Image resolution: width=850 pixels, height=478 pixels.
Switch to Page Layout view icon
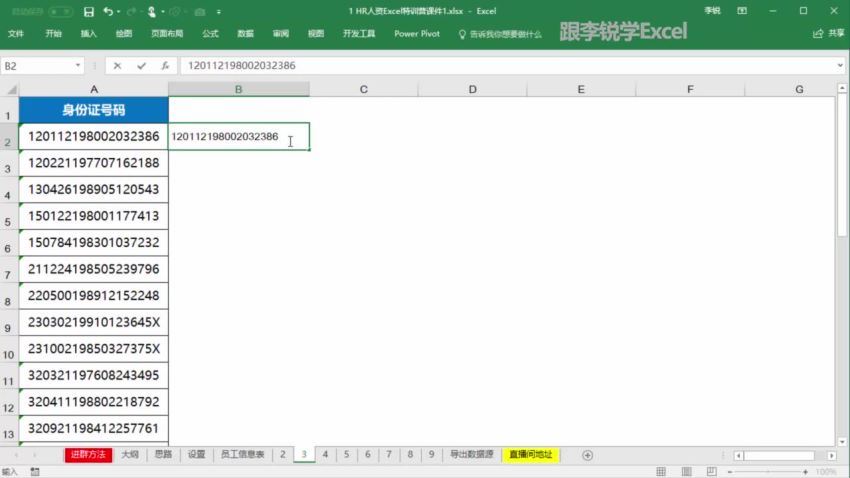point(686,472)
